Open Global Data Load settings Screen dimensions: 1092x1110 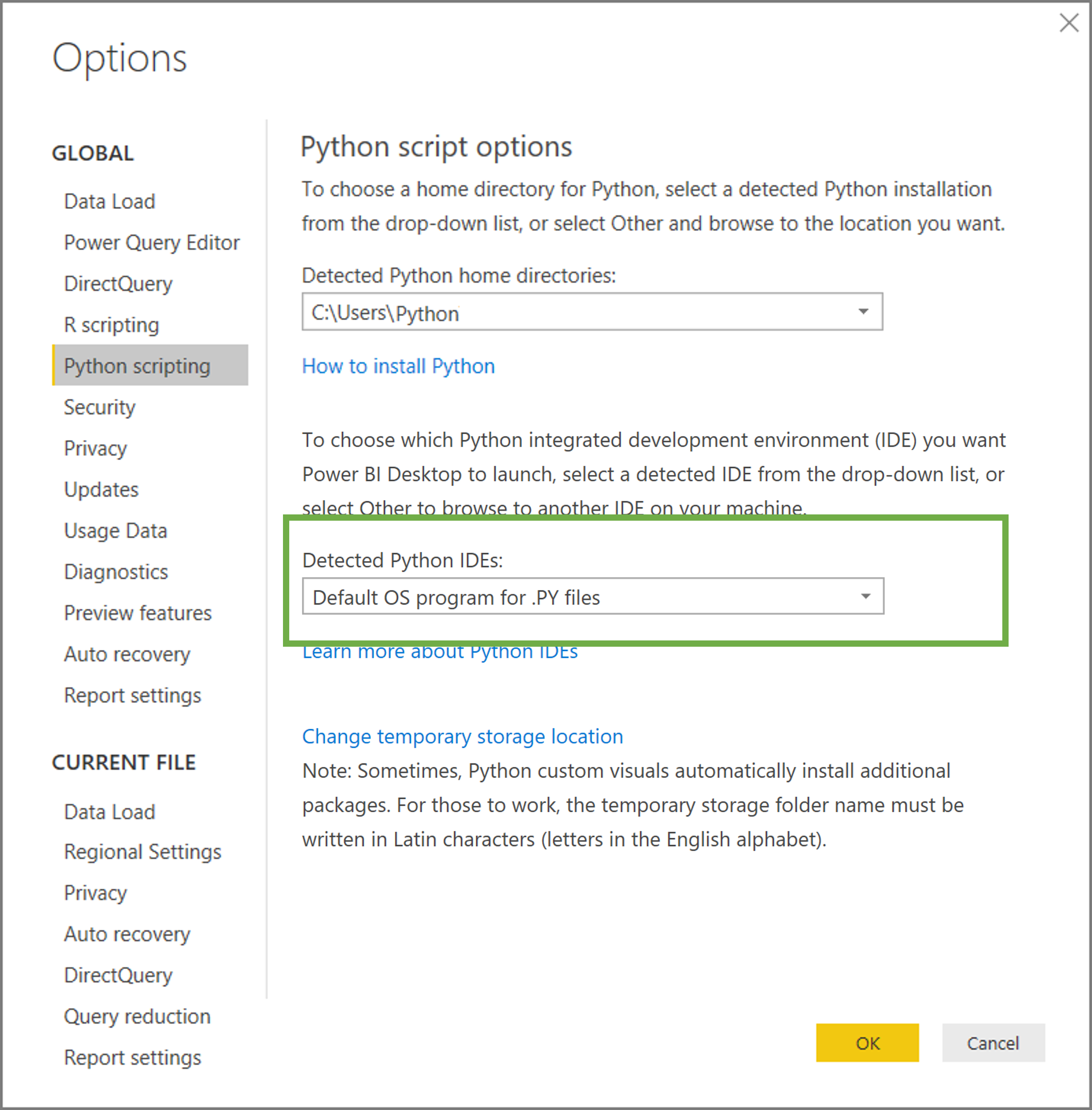pos(109,201)
